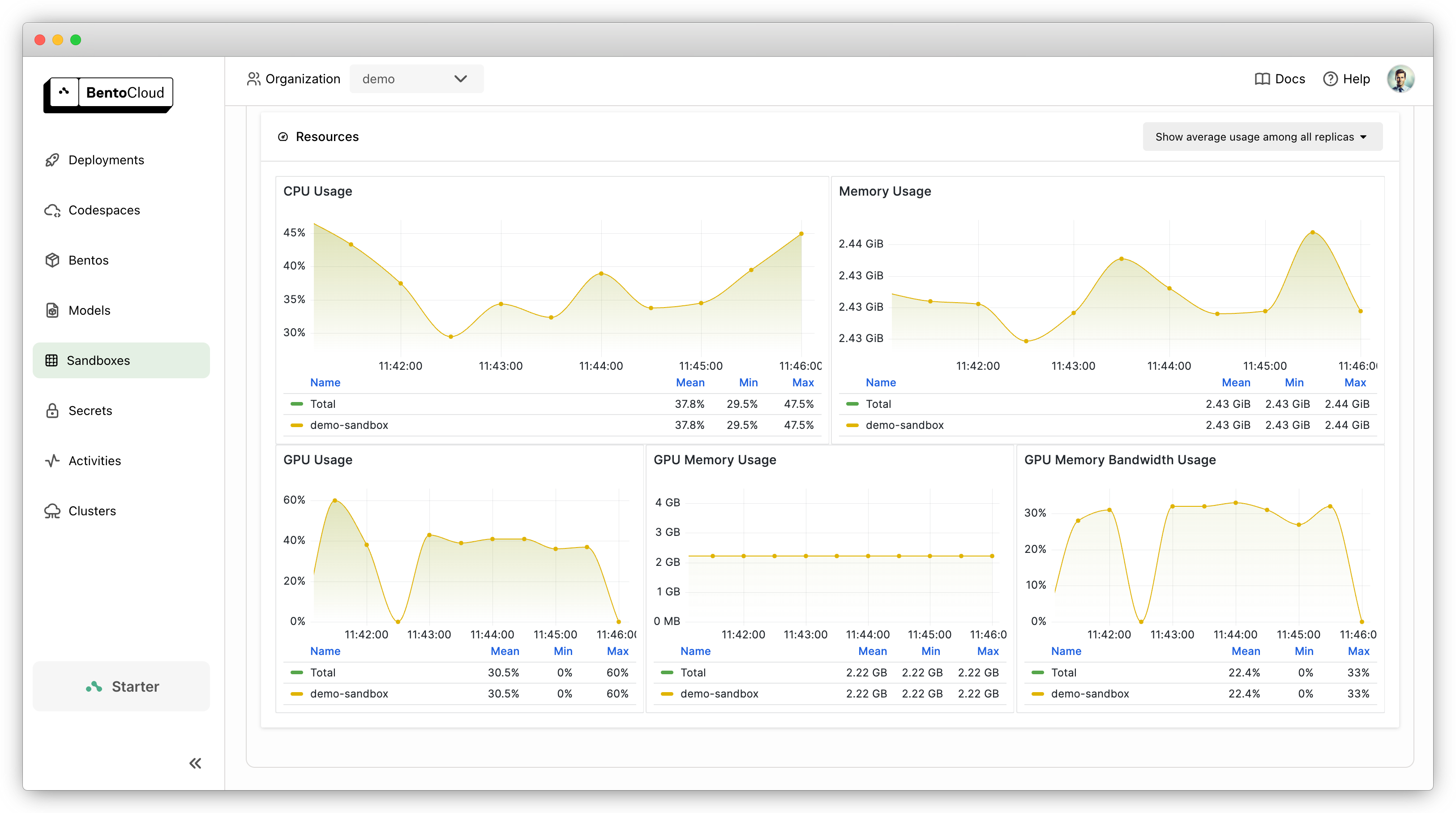
Task: Sort CPU Usage legend by Max
Action: [x=803, y=382]
